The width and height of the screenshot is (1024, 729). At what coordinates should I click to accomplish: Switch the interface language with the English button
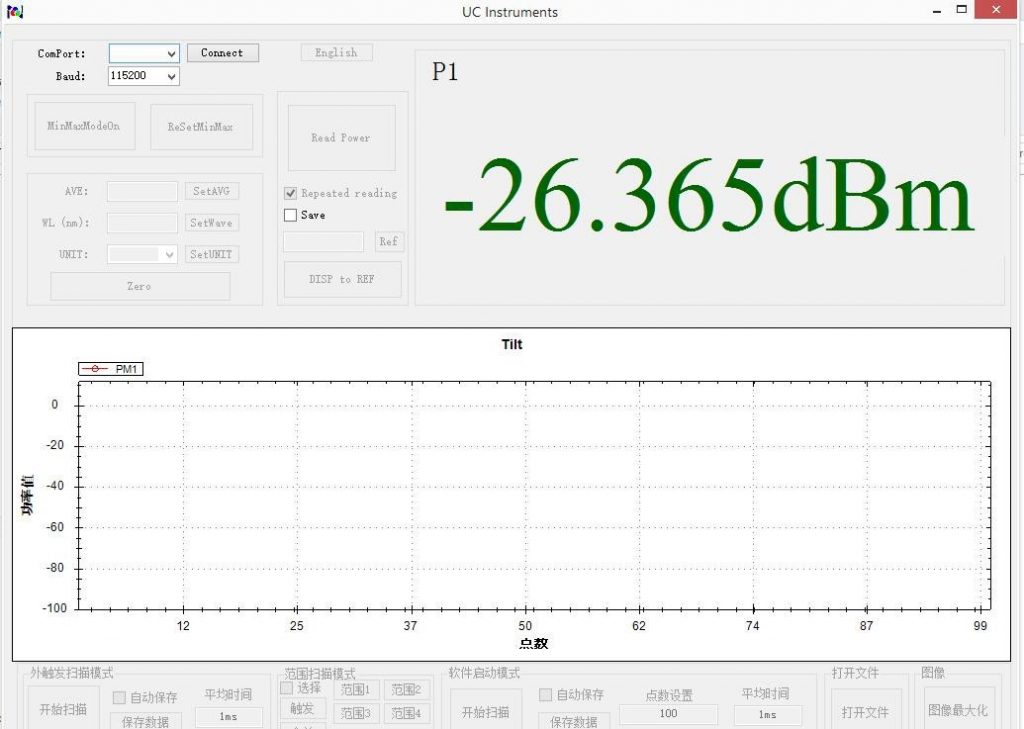click(x=336, y=52)
